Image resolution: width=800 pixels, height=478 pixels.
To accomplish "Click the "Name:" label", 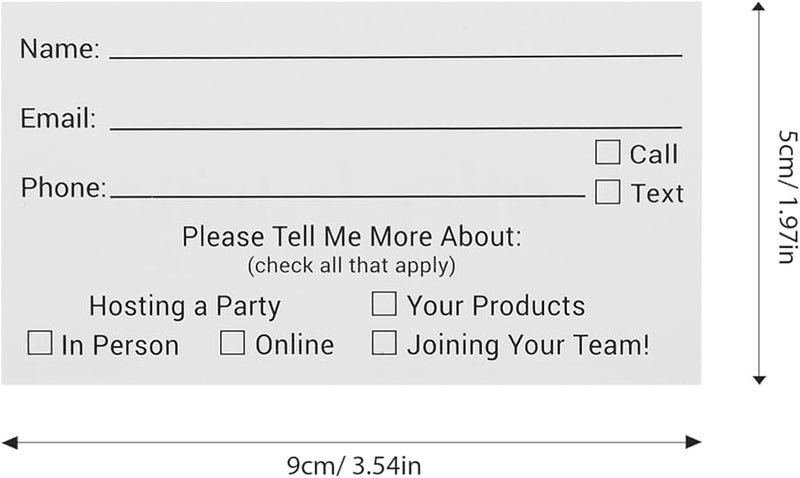I will [59, 49].
